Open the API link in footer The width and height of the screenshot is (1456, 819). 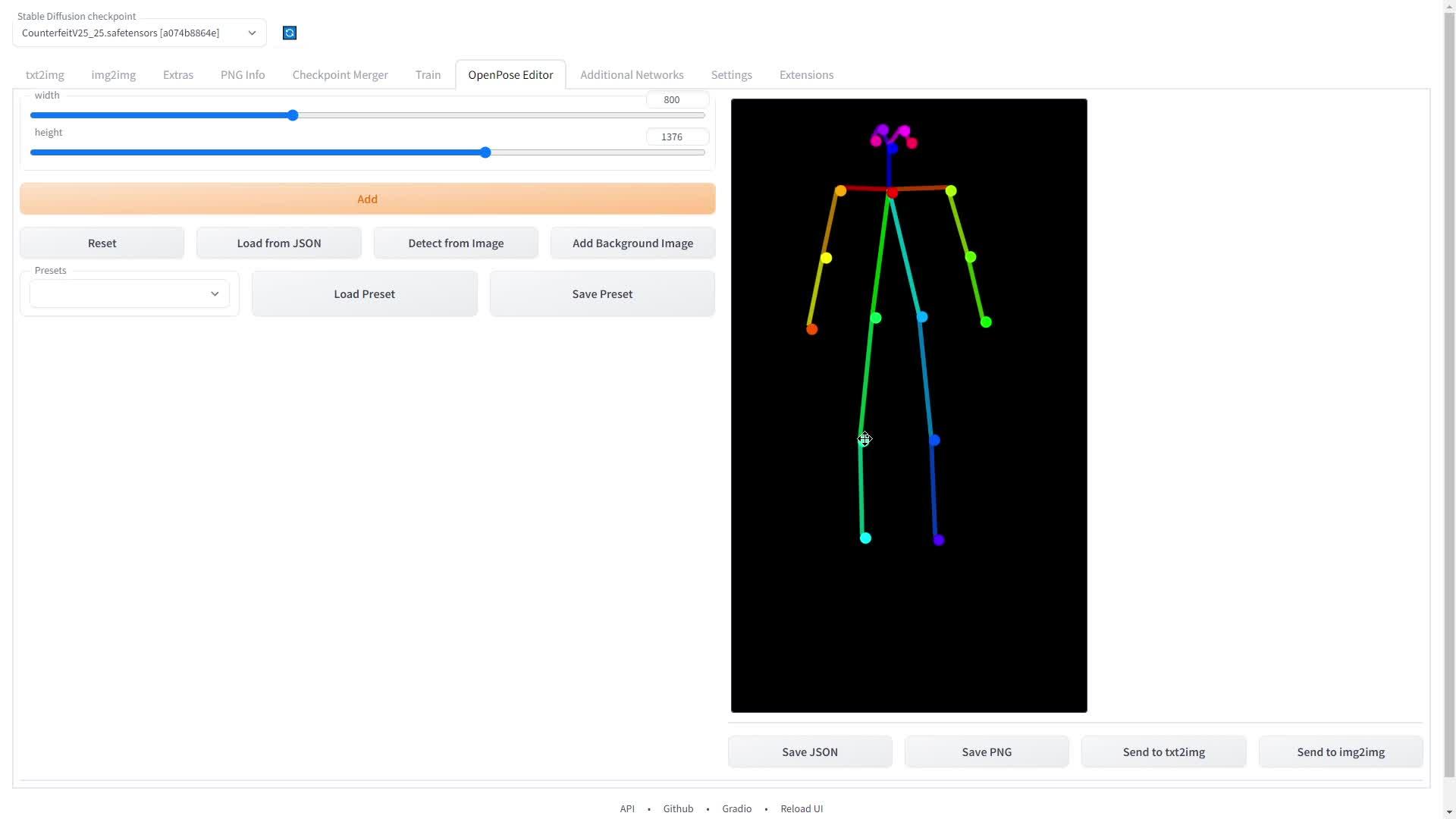(627, 808)
